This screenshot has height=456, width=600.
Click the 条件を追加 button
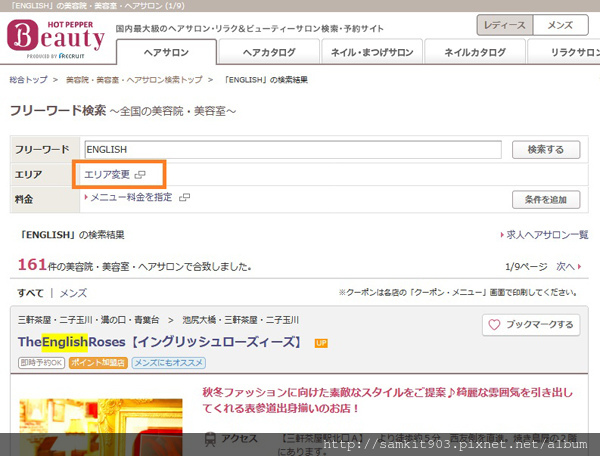tap(546, 200)
